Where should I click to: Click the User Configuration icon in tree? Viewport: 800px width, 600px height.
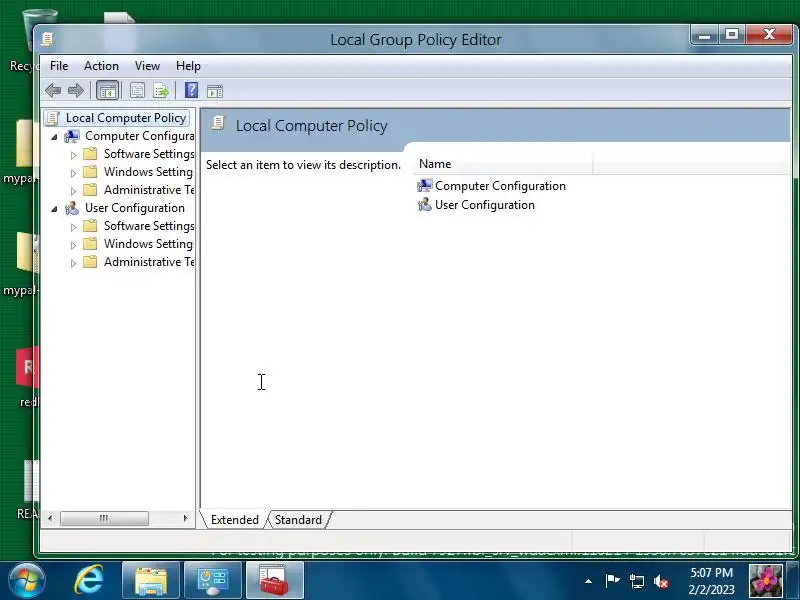pyautogui.click(x=72, y=208)
